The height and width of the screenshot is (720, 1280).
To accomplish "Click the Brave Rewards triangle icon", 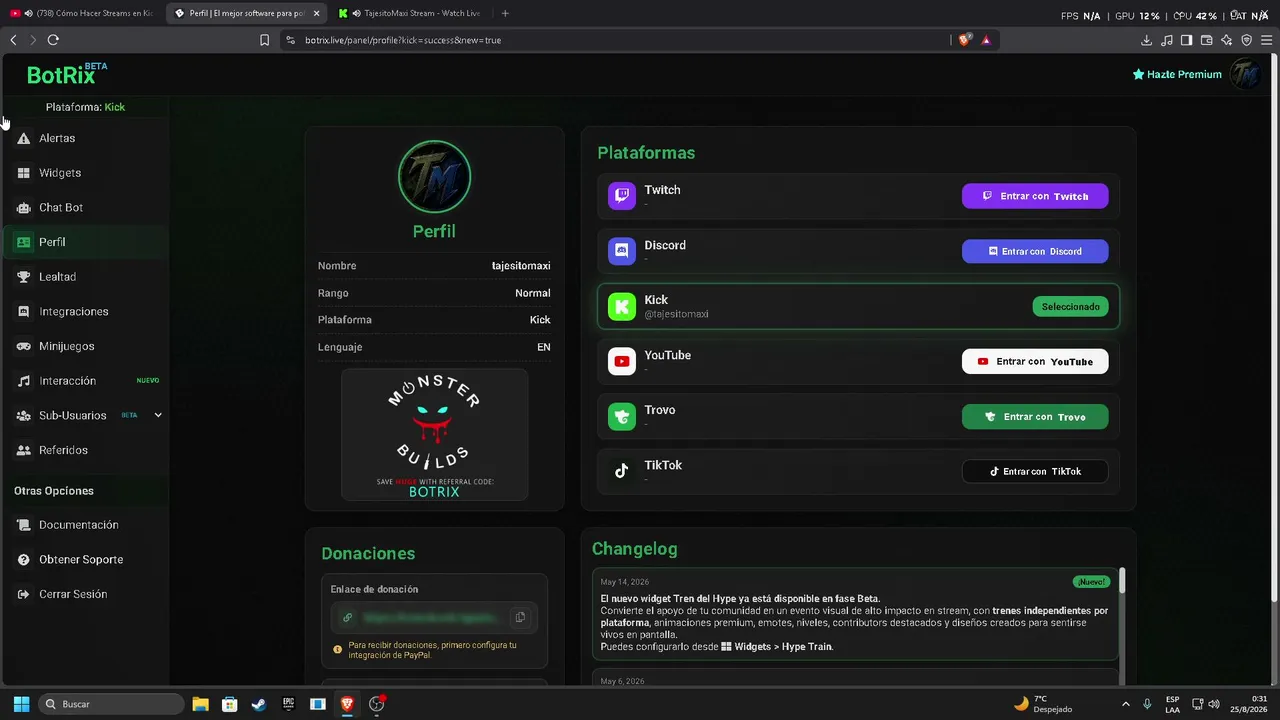I will click(986, 40).
